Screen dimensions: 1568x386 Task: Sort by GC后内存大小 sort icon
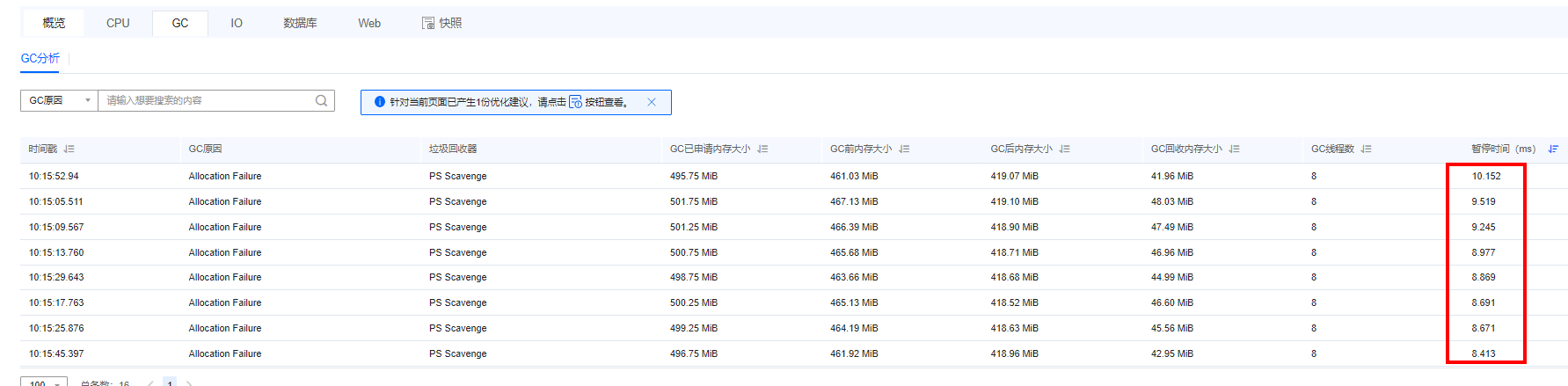[x=1065, y=149]
